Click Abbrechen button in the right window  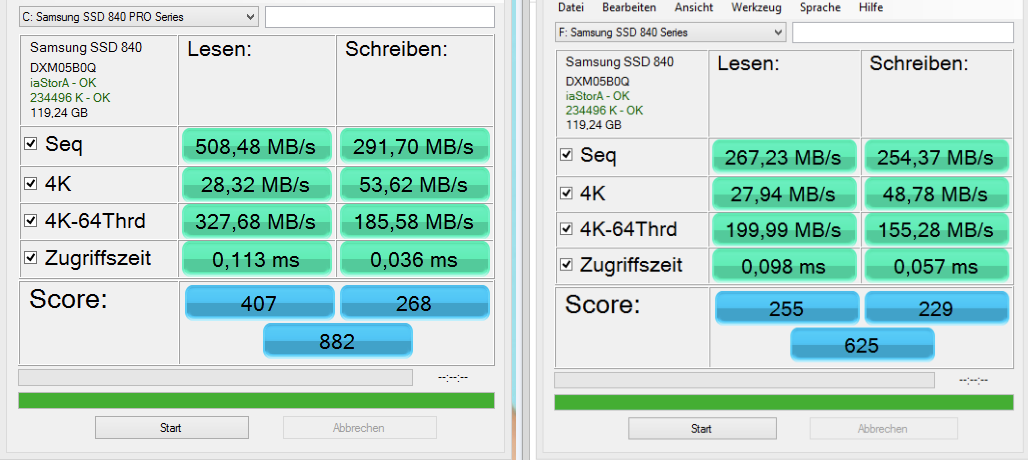(x=882, y=429)
